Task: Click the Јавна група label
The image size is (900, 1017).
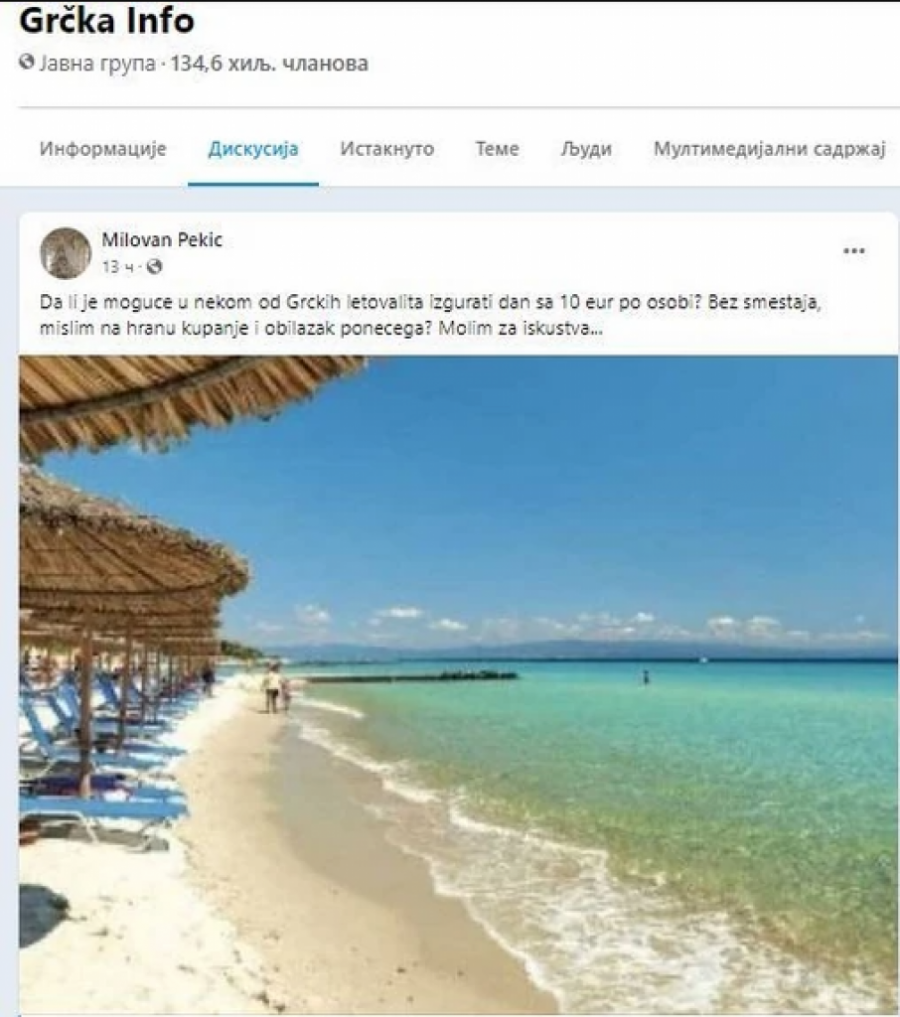Action: (x=97, y=64)
